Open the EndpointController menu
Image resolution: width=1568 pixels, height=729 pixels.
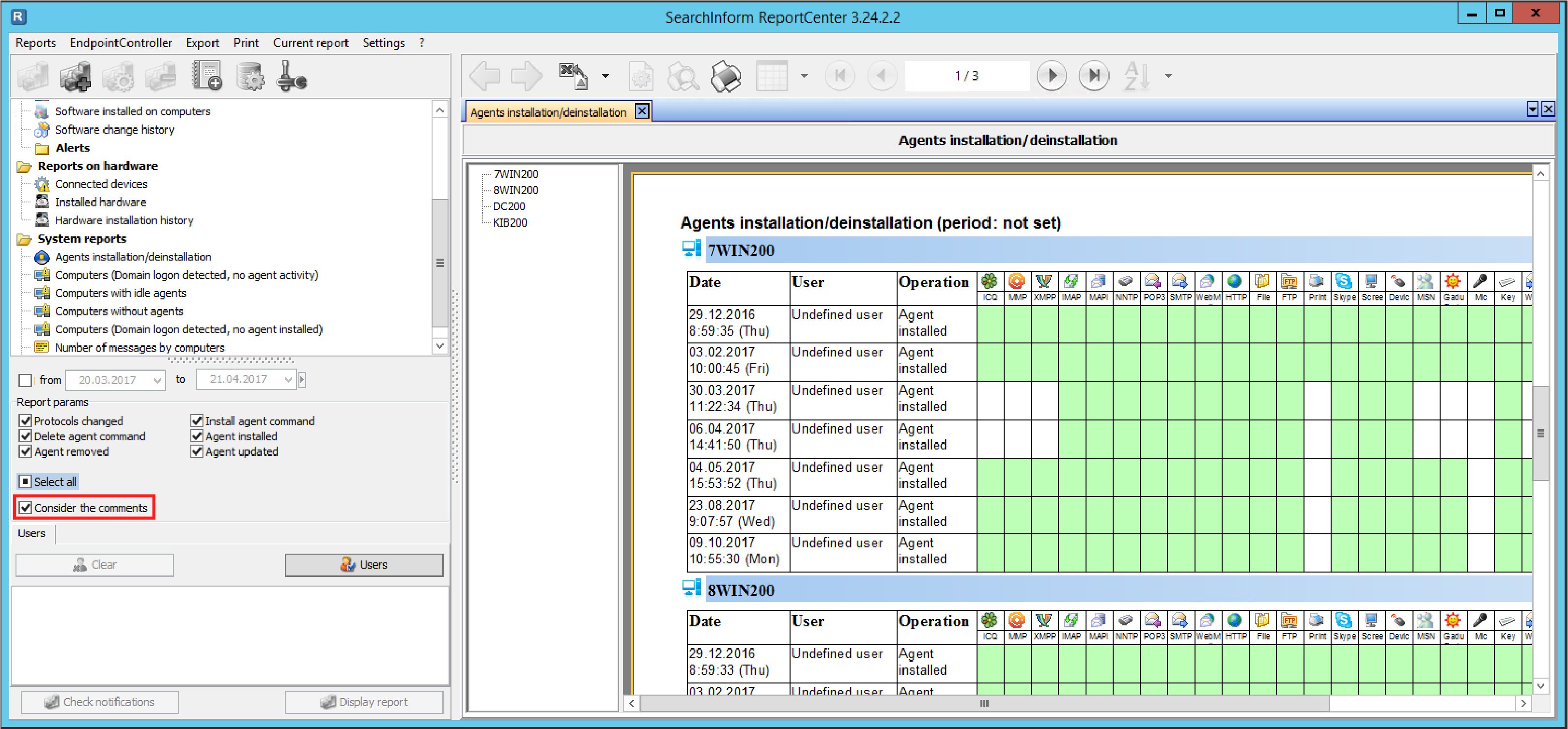(x=121, y=43)
